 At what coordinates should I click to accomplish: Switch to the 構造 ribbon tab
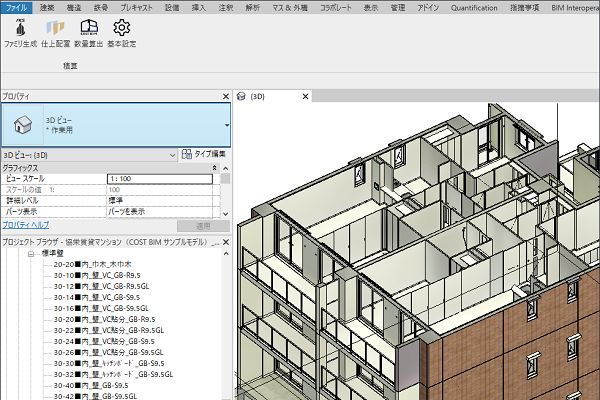(74, 8)
